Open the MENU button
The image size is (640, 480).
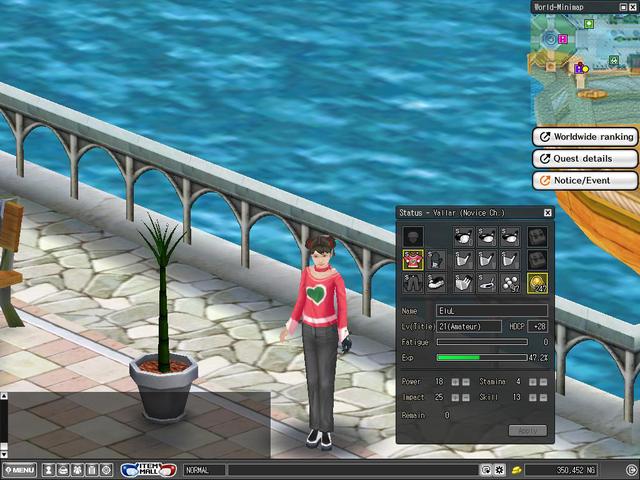[20, 470]
